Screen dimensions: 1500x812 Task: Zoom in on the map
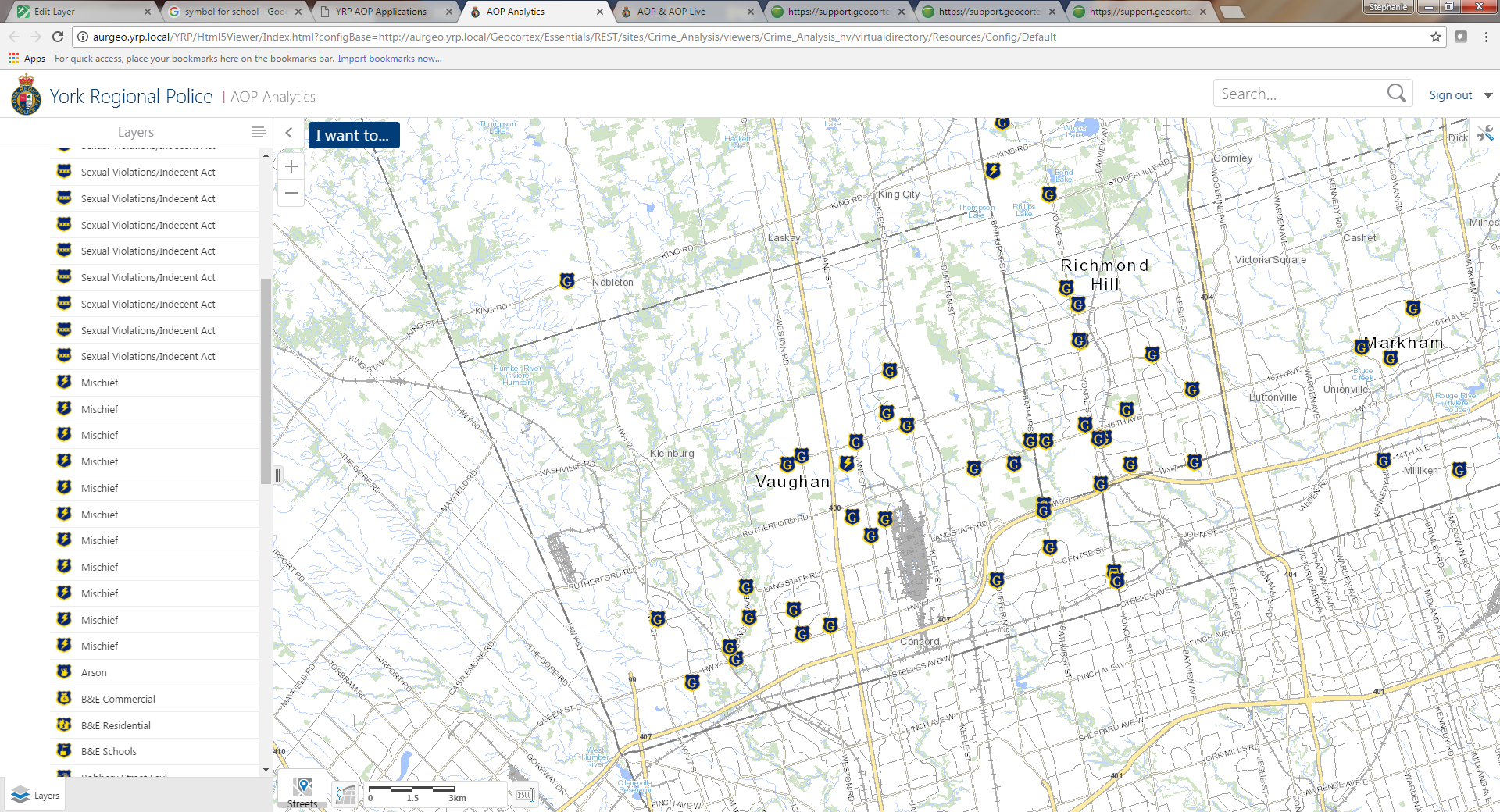[291, 166]
